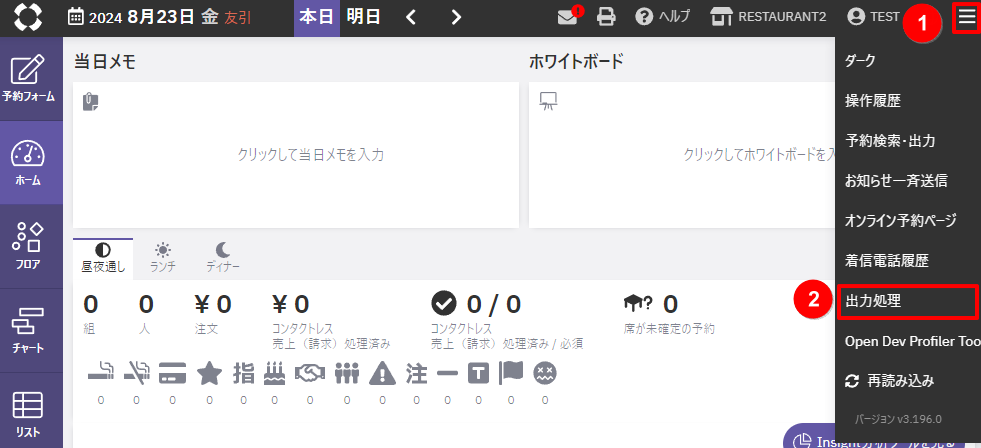Click the mail notification envelope icon
This screenshot has height=448, width=981.
pos(569,17)
